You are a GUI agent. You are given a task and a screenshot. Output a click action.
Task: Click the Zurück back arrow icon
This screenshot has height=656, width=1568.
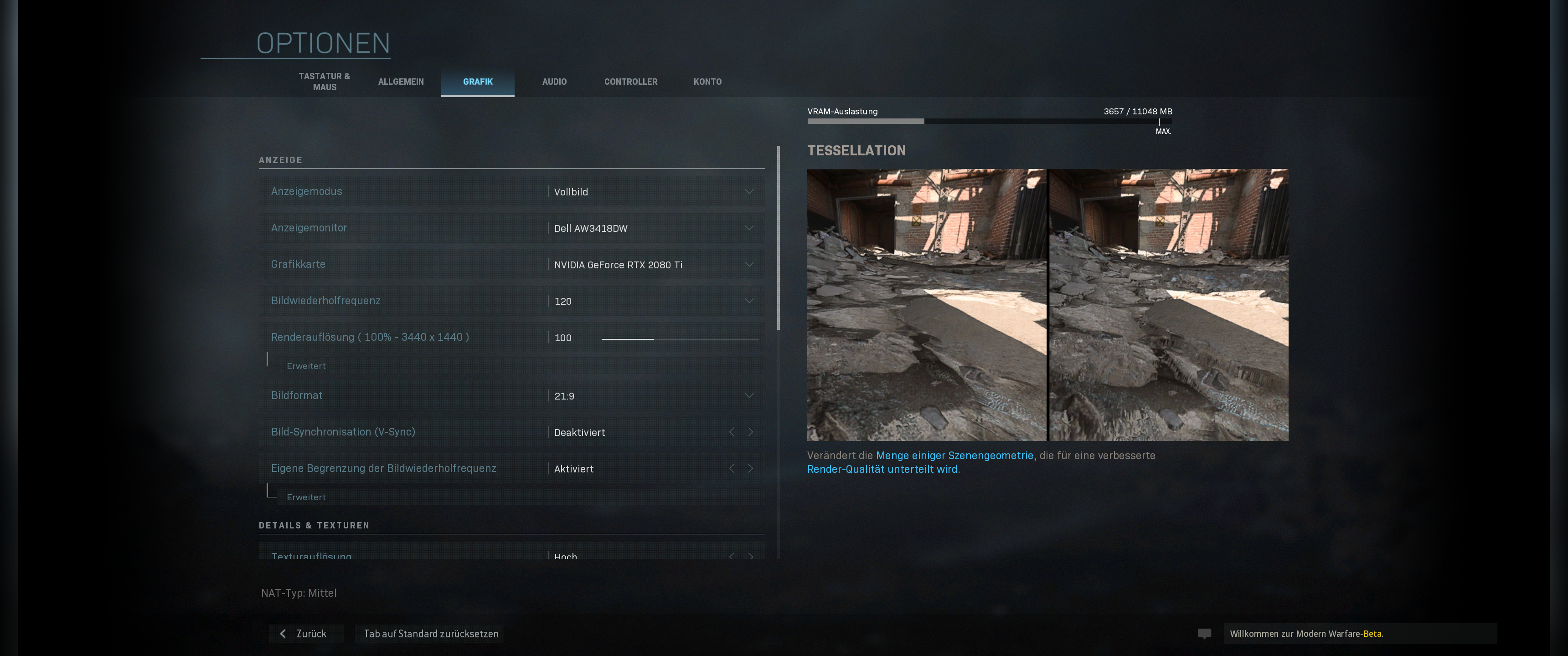point(283,634)
